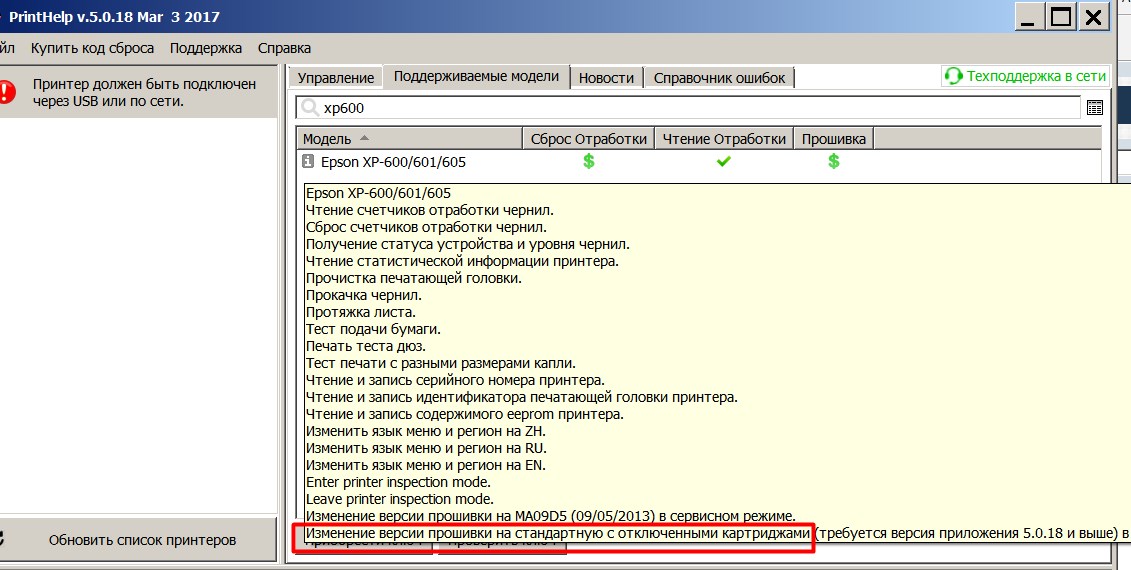Click tooltip line Тест подачи бумаги
The image size is (1131, 570).
[x=373, y=329]
